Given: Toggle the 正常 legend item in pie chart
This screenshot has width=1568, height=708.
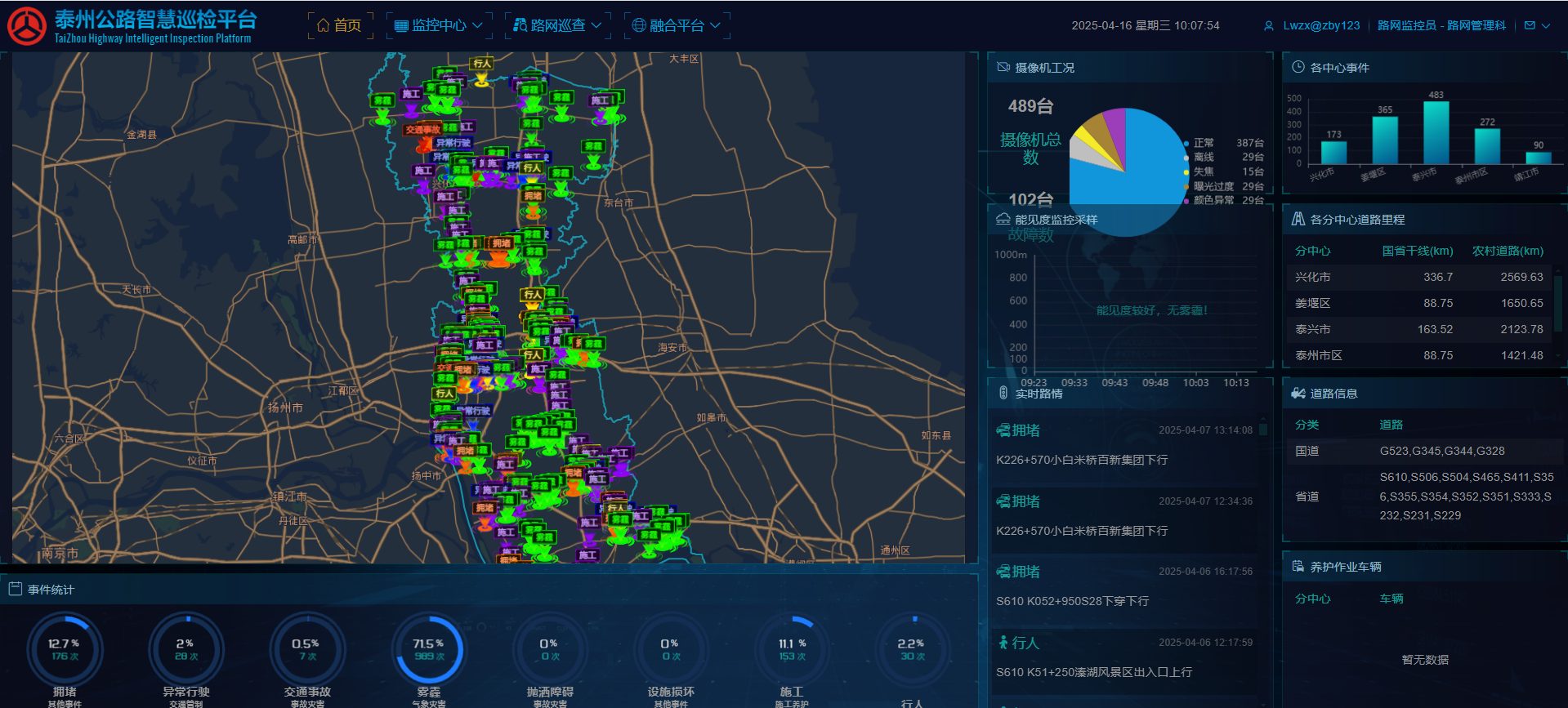Looking at the screenshot, I should coord(1203,143).
